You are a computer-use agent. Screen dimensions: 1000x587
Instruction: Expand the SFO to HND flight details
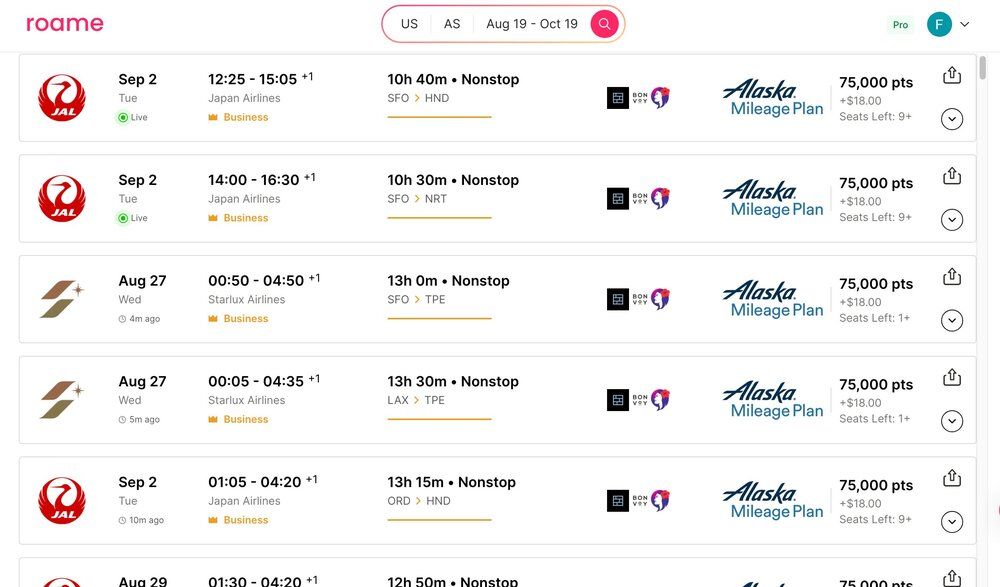pyautogui.click(x=952, y=119)
